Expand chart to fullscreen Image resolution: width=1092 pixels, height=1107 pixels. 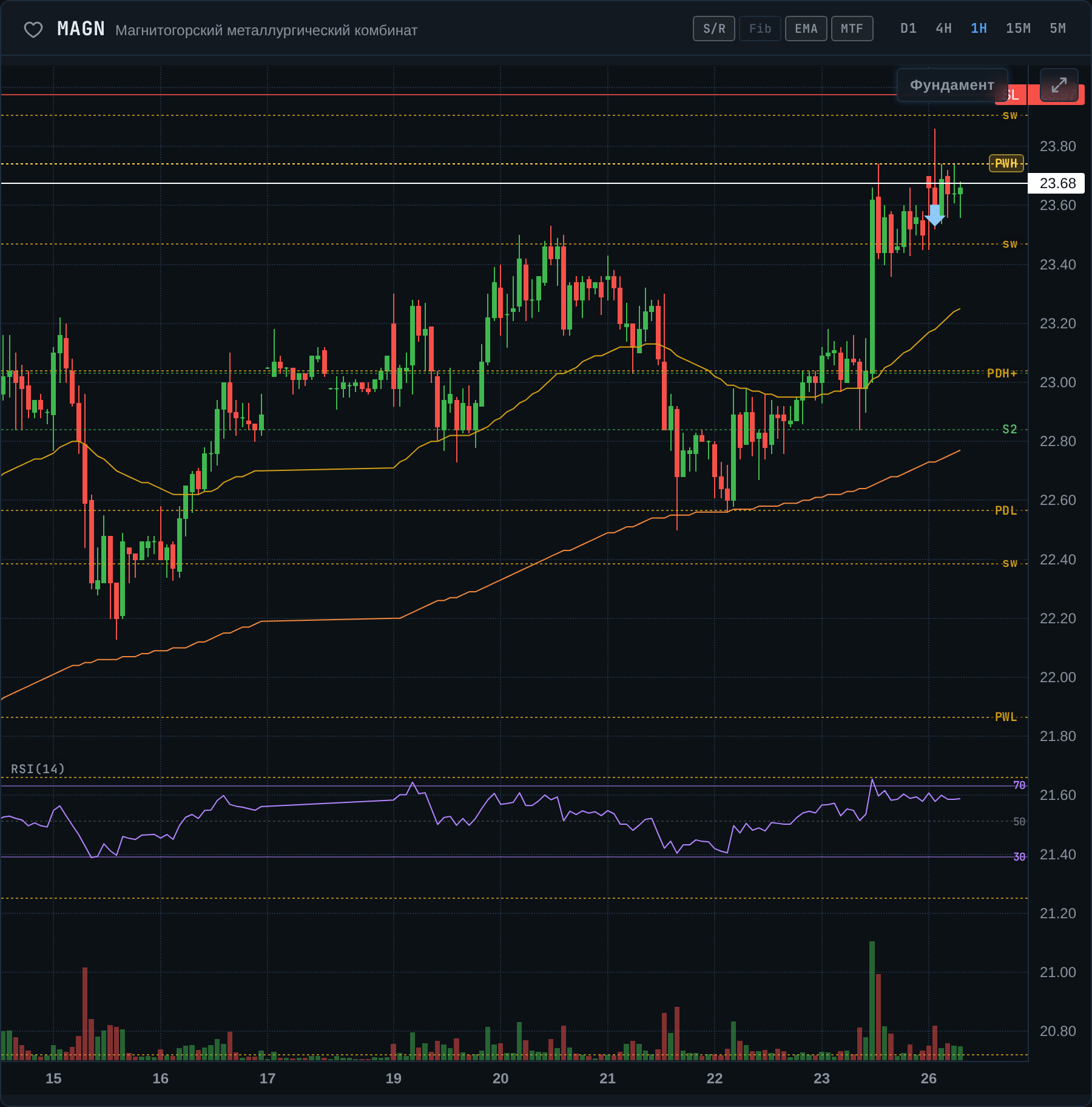[x=1059, y=85]
